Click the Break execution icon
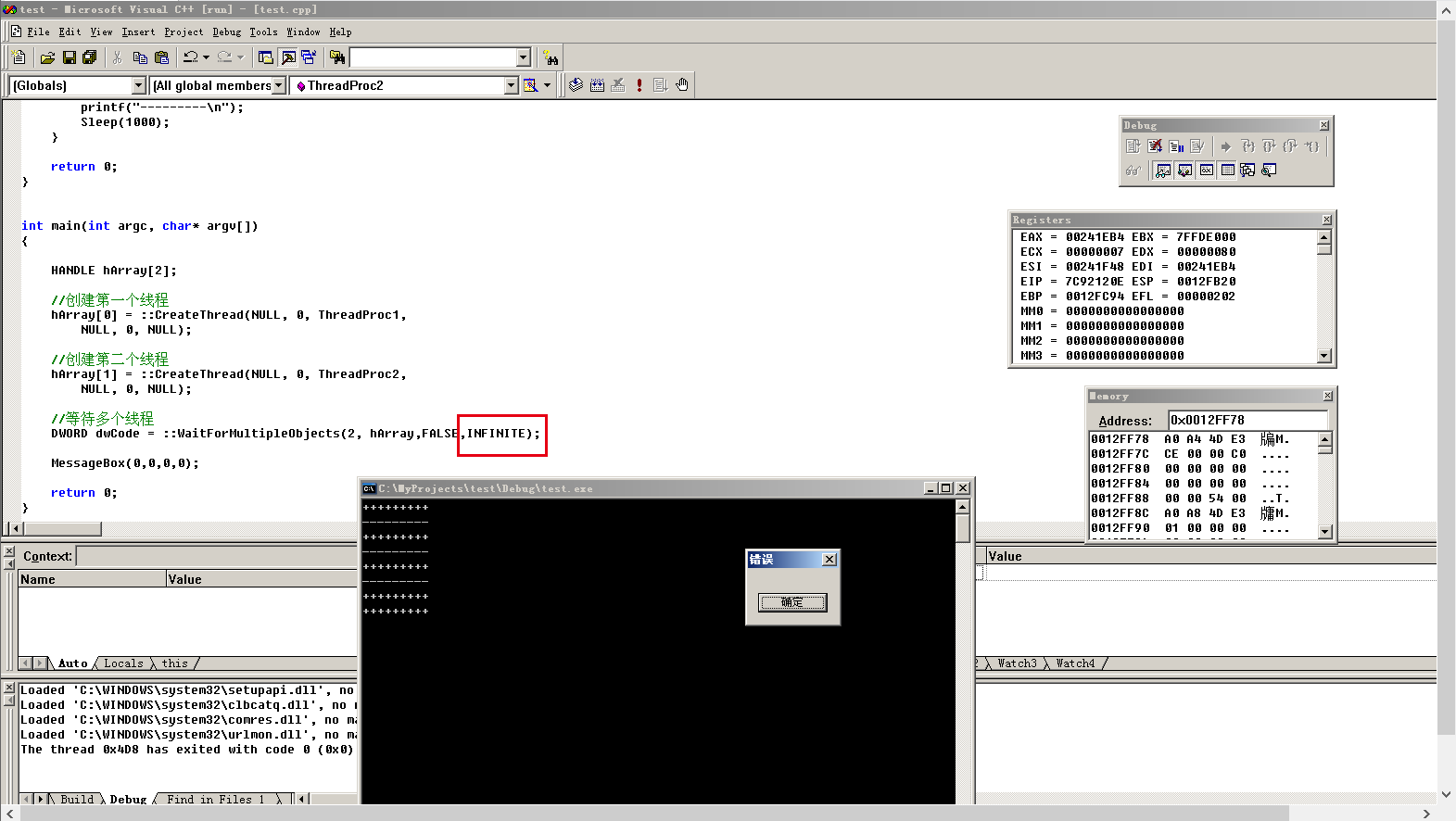The width and height of the screenshot is (1456, 821). pyautogui.click(x=1176, y=146)
